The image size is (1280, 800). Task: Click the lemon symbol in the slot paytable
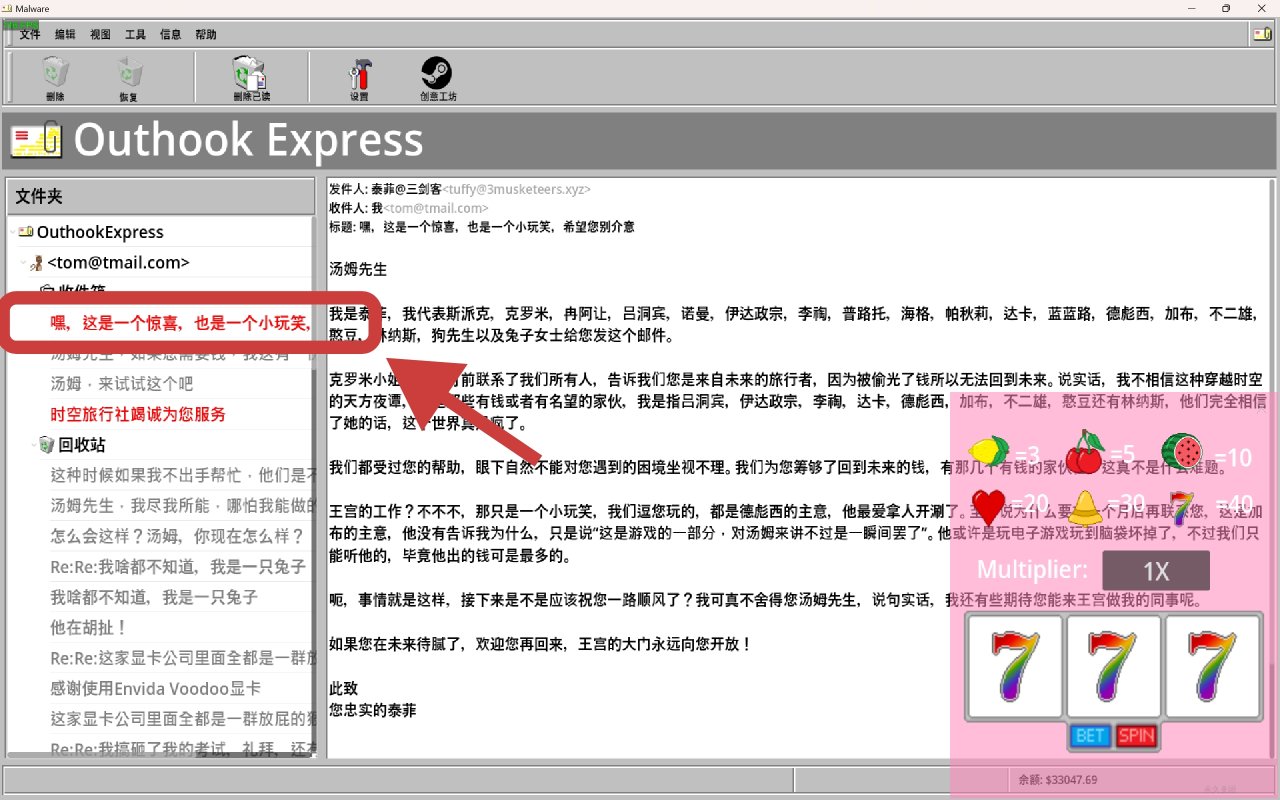[x=990, y=453]
